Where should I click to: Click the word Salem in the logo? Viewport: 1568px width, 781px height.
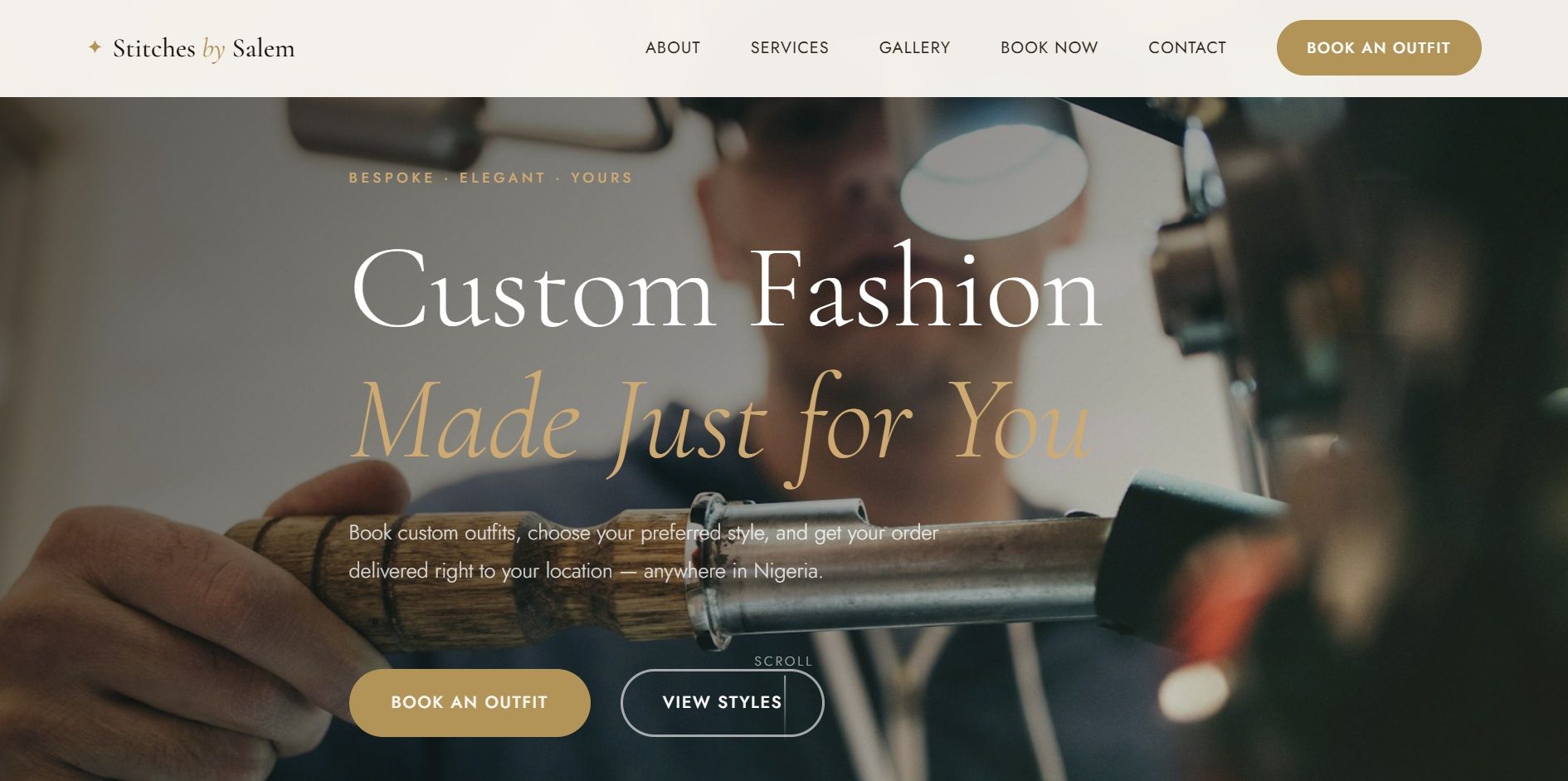tap(264, 48)
